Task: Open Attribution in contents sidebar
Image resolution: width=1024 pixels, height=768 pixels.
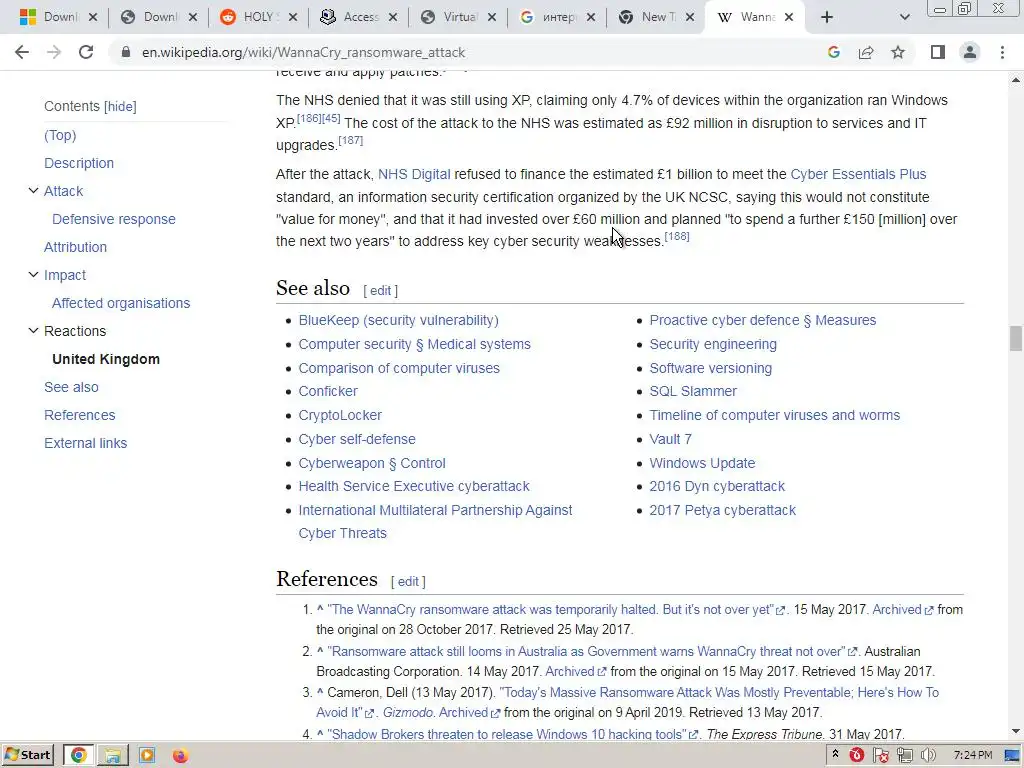Action: [75, 248]
